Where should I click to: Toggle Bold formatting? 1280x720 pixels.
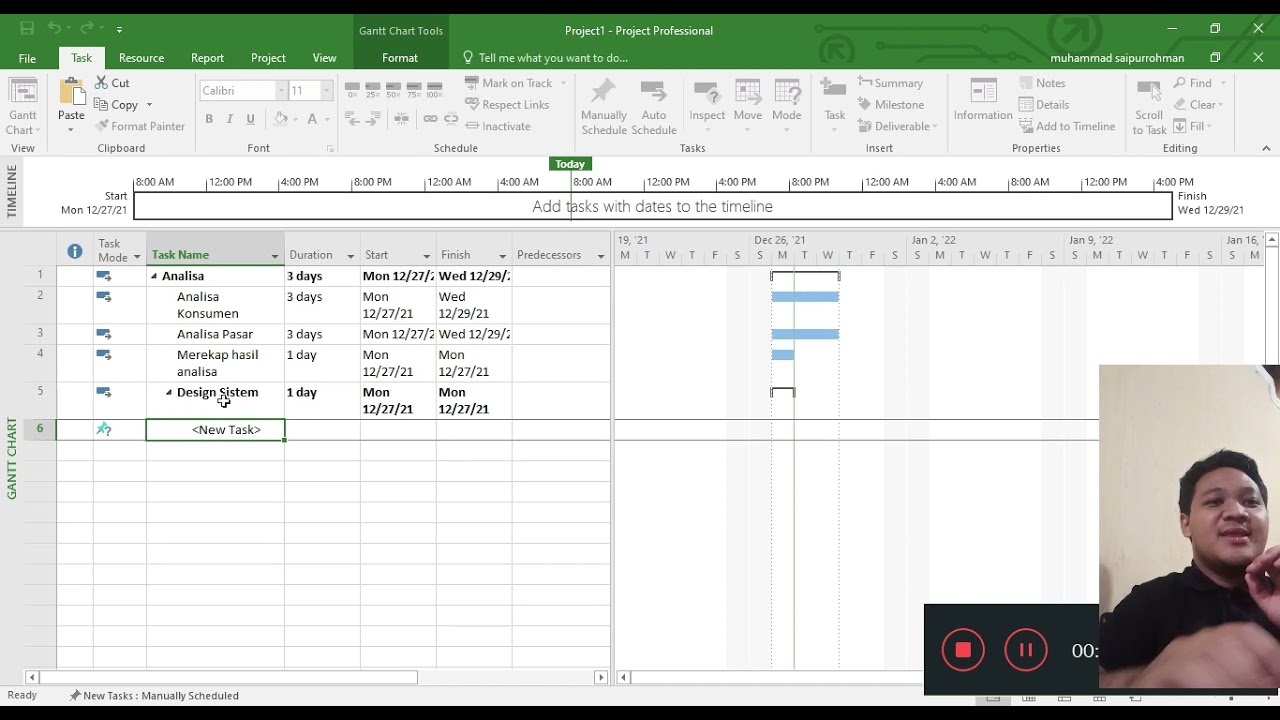tap(209, 119)
